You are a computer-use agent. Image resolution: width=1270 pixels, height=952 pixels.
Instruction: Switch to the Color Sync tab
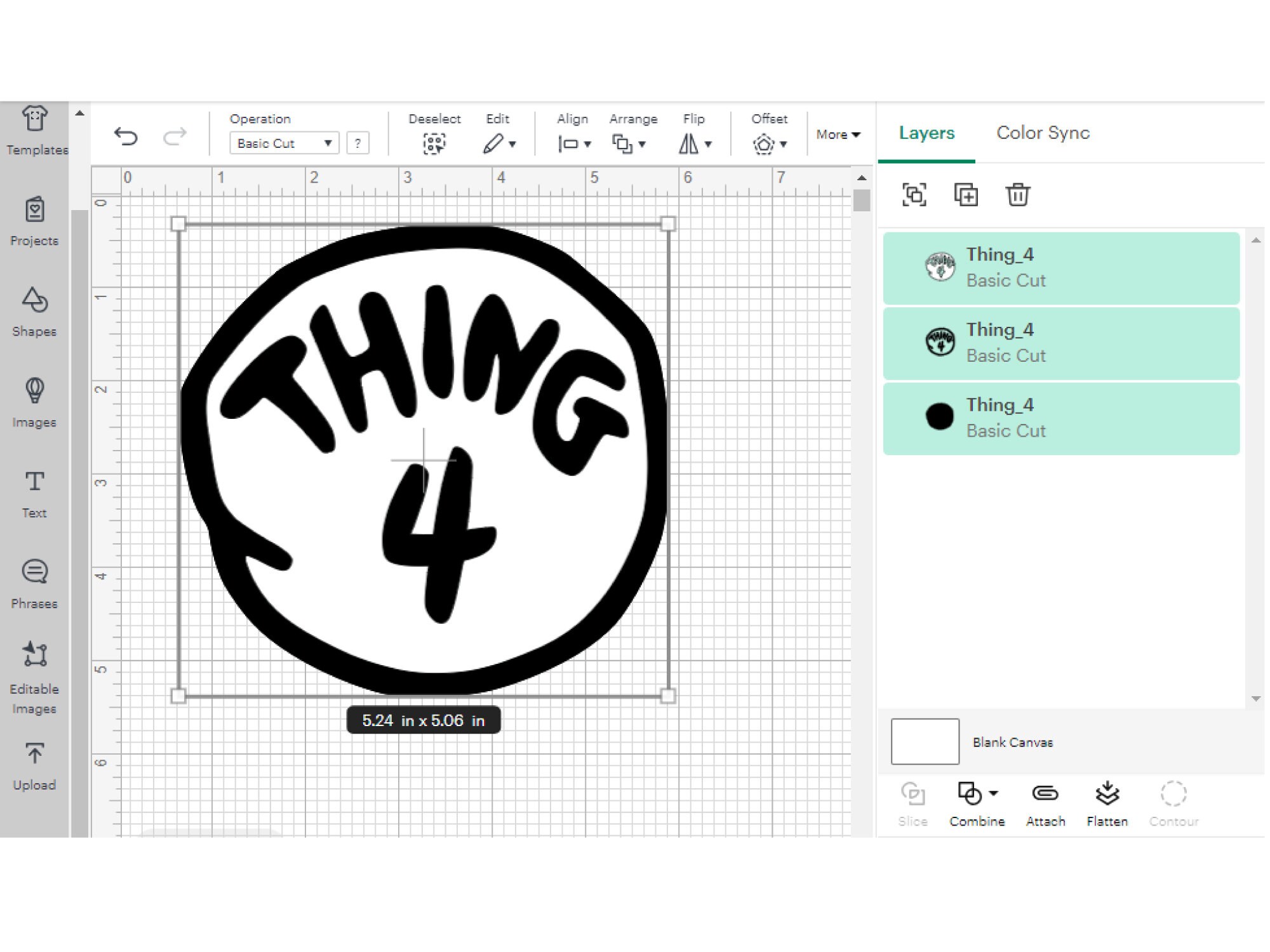pyautogui.click(x=1042, y=133)
